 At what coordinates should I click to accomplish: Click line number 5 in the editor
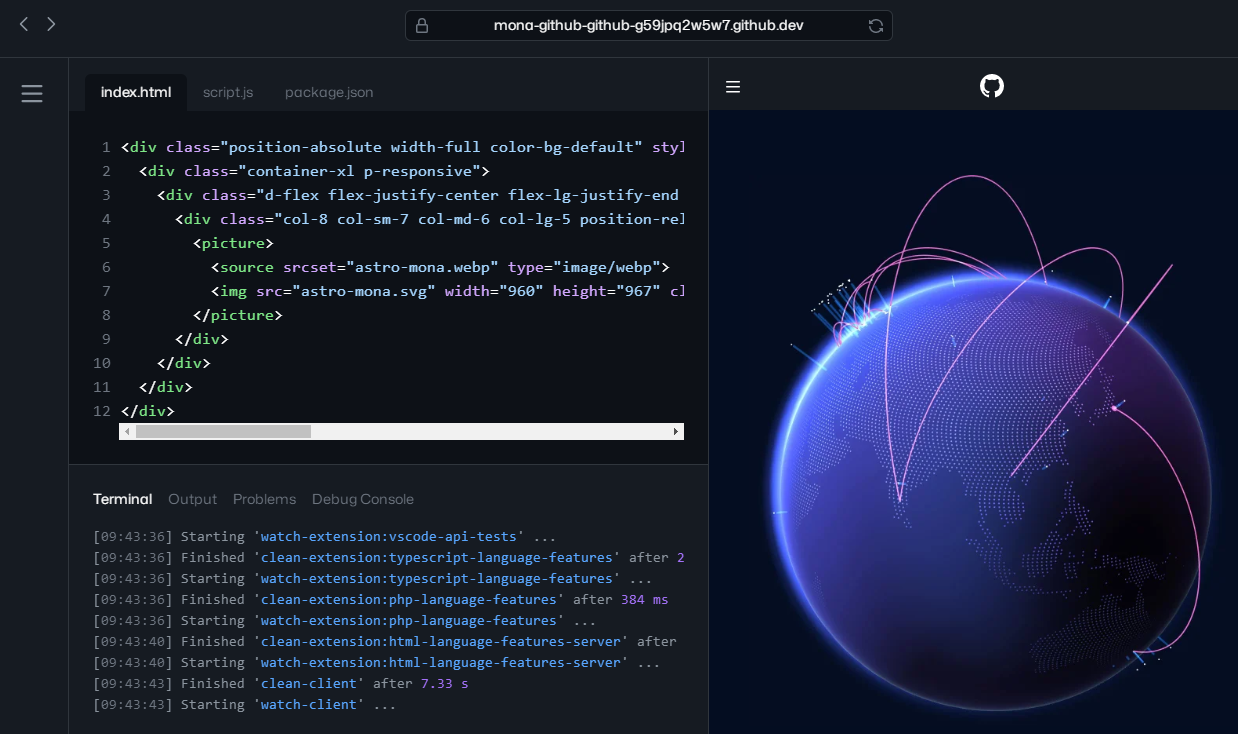point(106,243)
